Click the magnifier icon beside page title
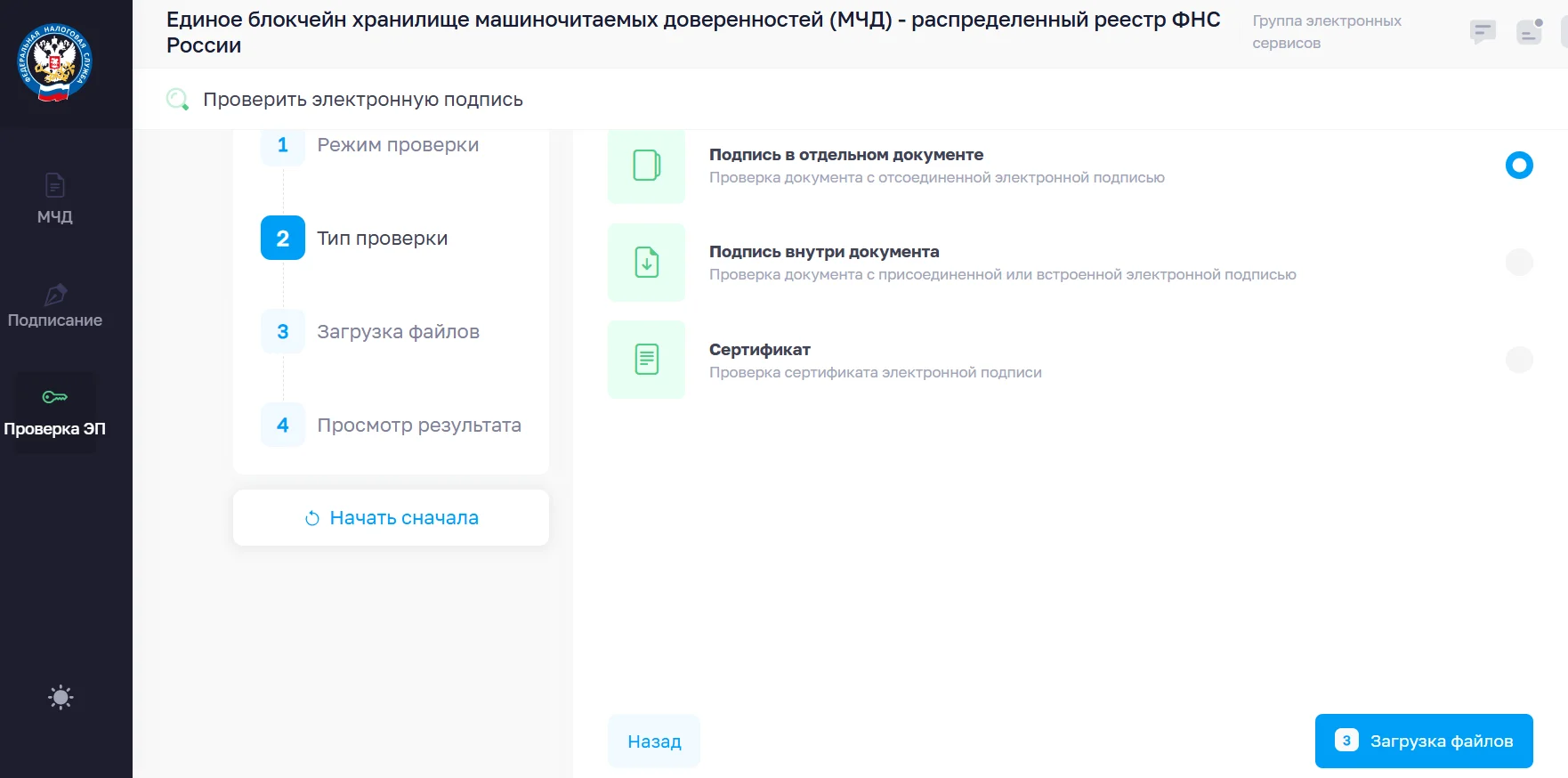1568x778 pixels. click(x=178, y=100)
